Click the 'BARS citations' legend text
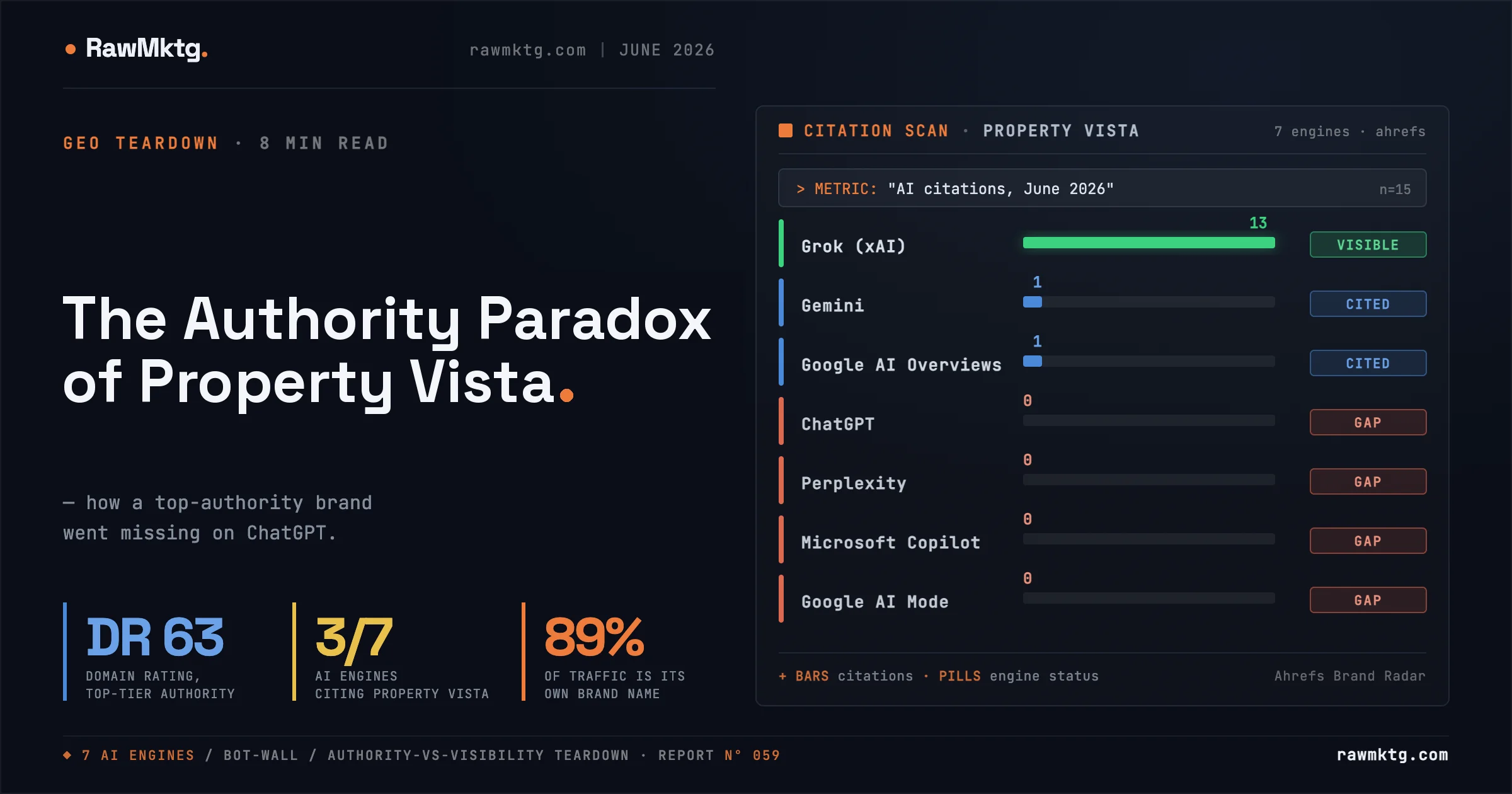 point(854,676)
